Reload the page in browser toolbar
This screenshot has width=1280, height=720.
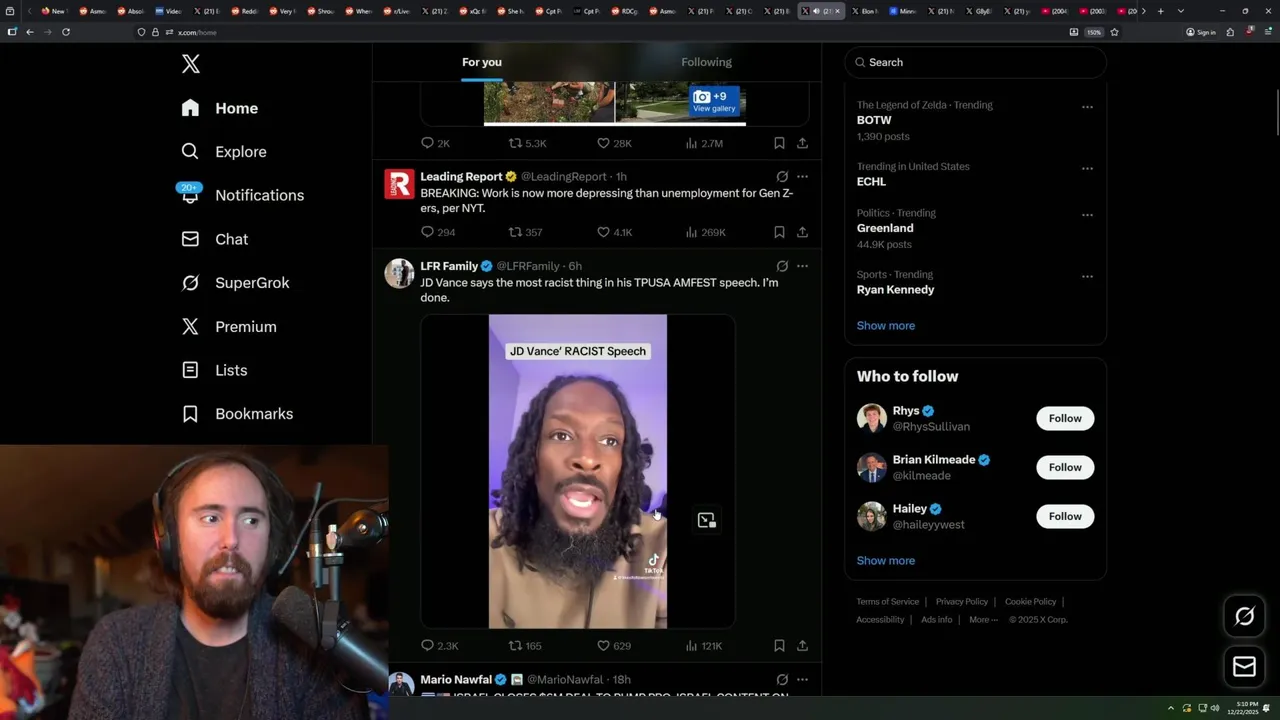coord(66,32)
